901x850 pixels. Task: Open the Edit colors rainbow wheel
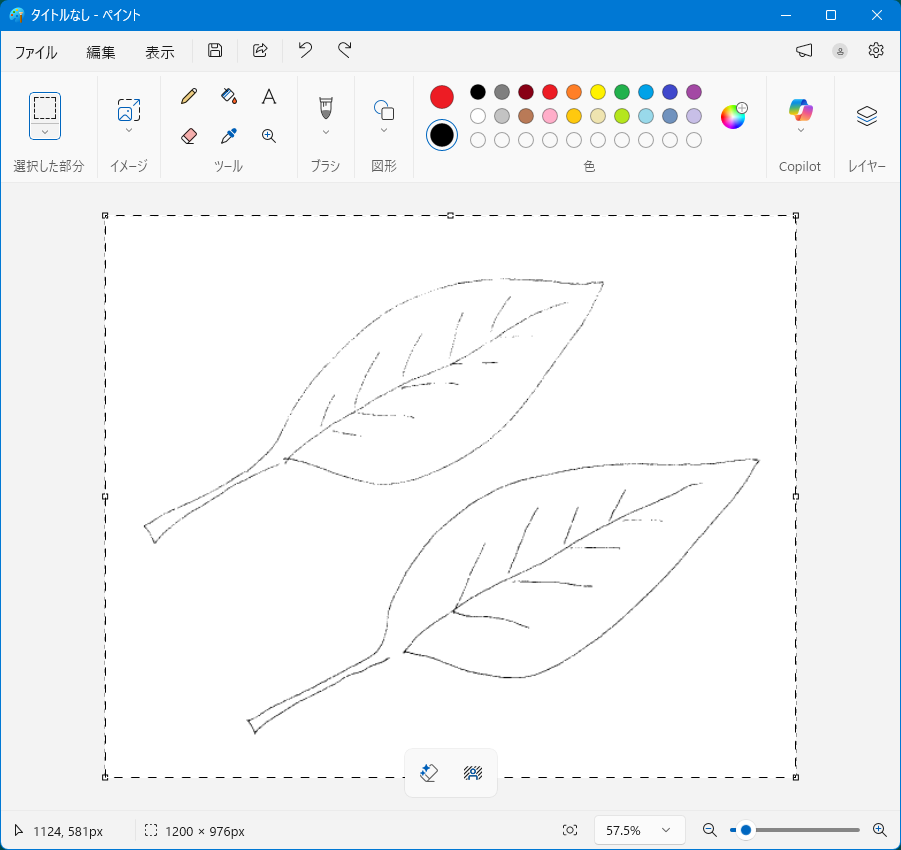(733, 116)
